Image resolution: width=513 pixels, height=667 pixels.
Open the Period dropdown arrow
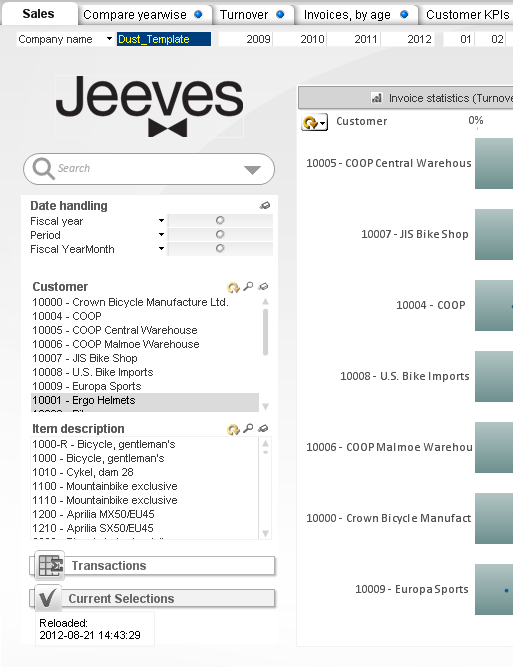[161, 234]
